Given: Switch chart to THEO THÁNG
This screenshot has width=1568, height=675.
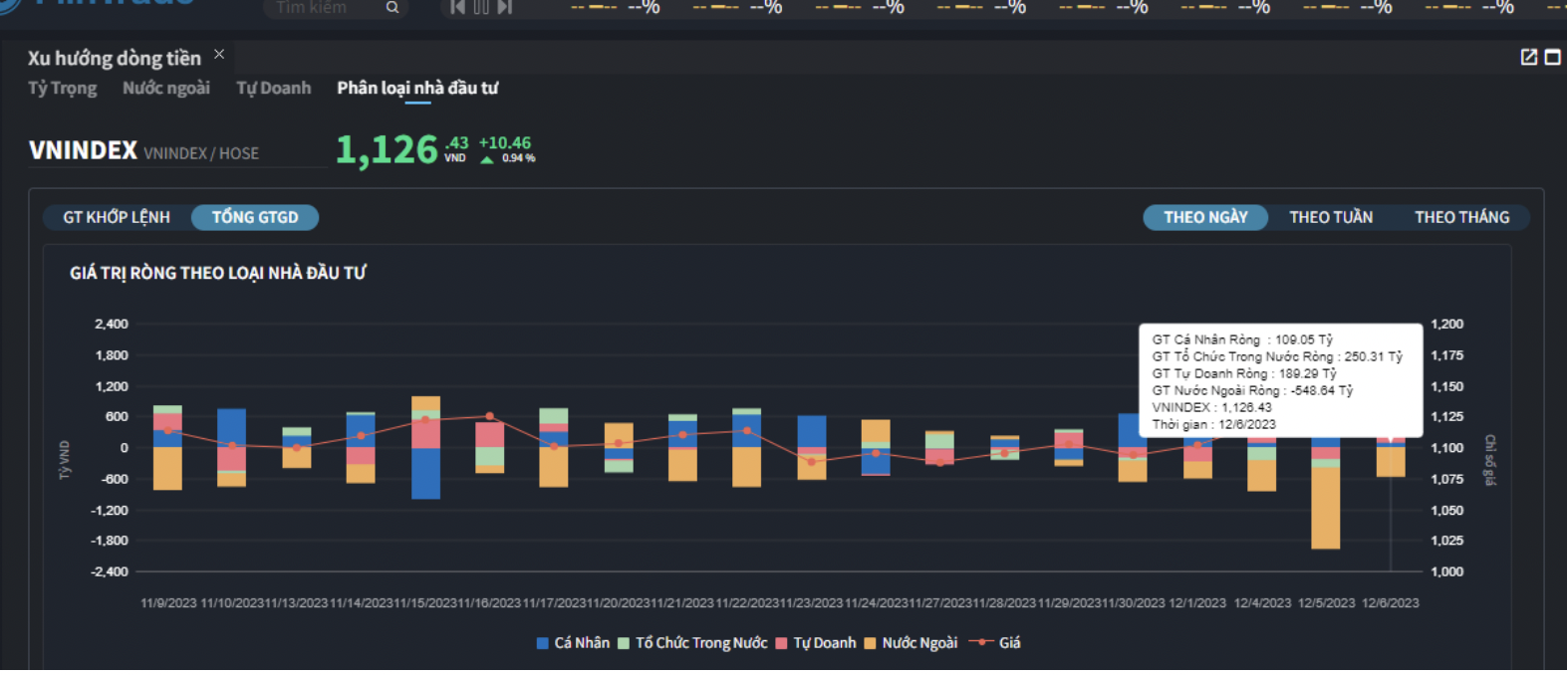Looking at the screenshot, I should click(1461, 218).
